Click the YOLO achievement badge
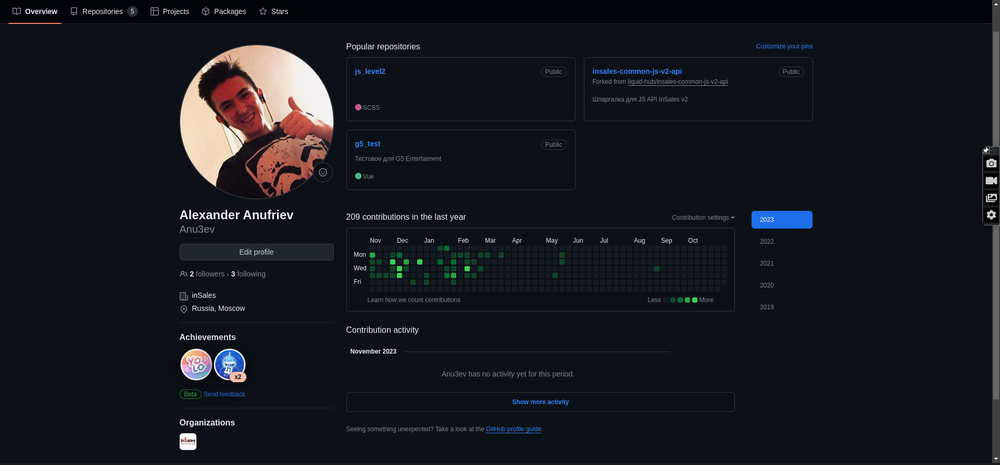 click(x=196, y=365)
